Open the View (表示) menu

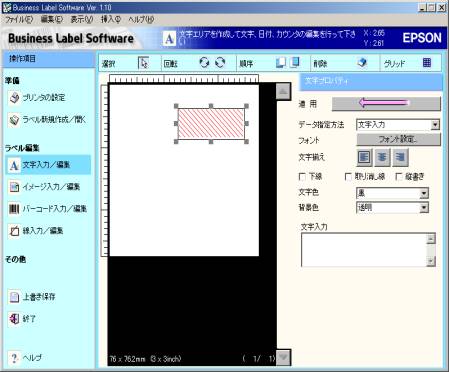click(x=82, y=20)
